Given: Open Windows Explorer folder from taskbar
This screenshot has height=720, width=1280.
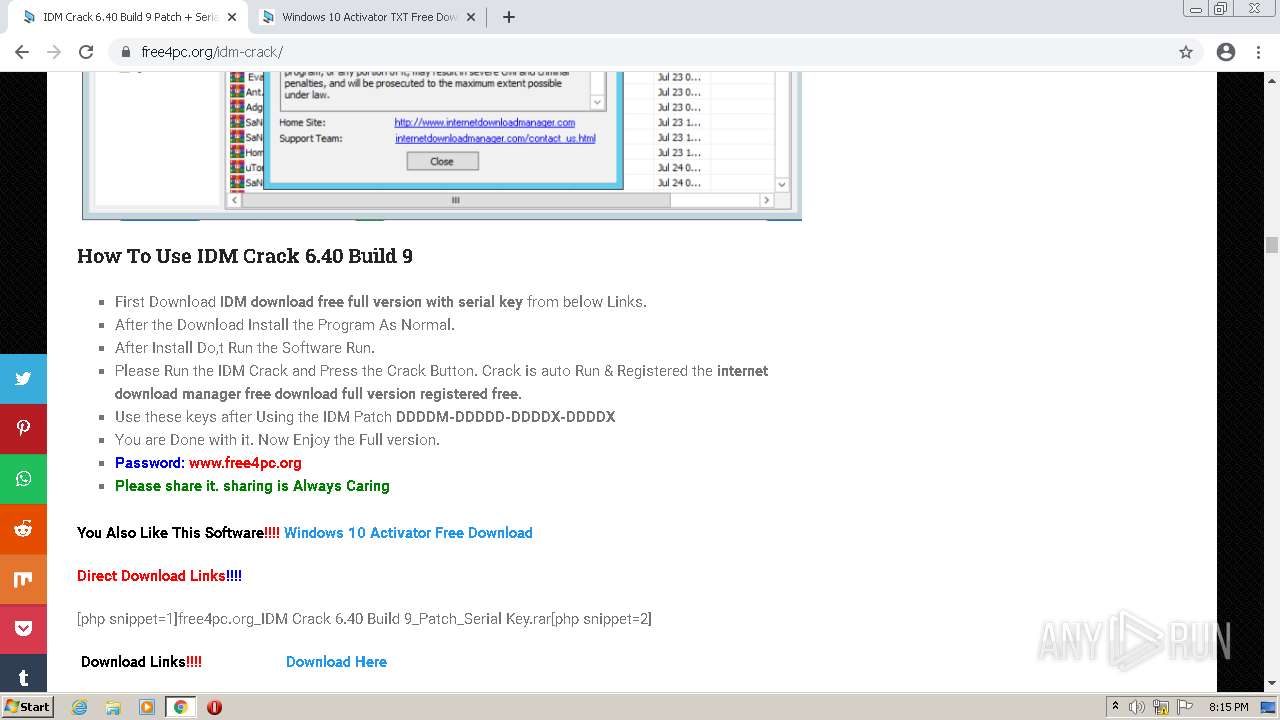Looking at the screenshot, I should coord(113,707).
